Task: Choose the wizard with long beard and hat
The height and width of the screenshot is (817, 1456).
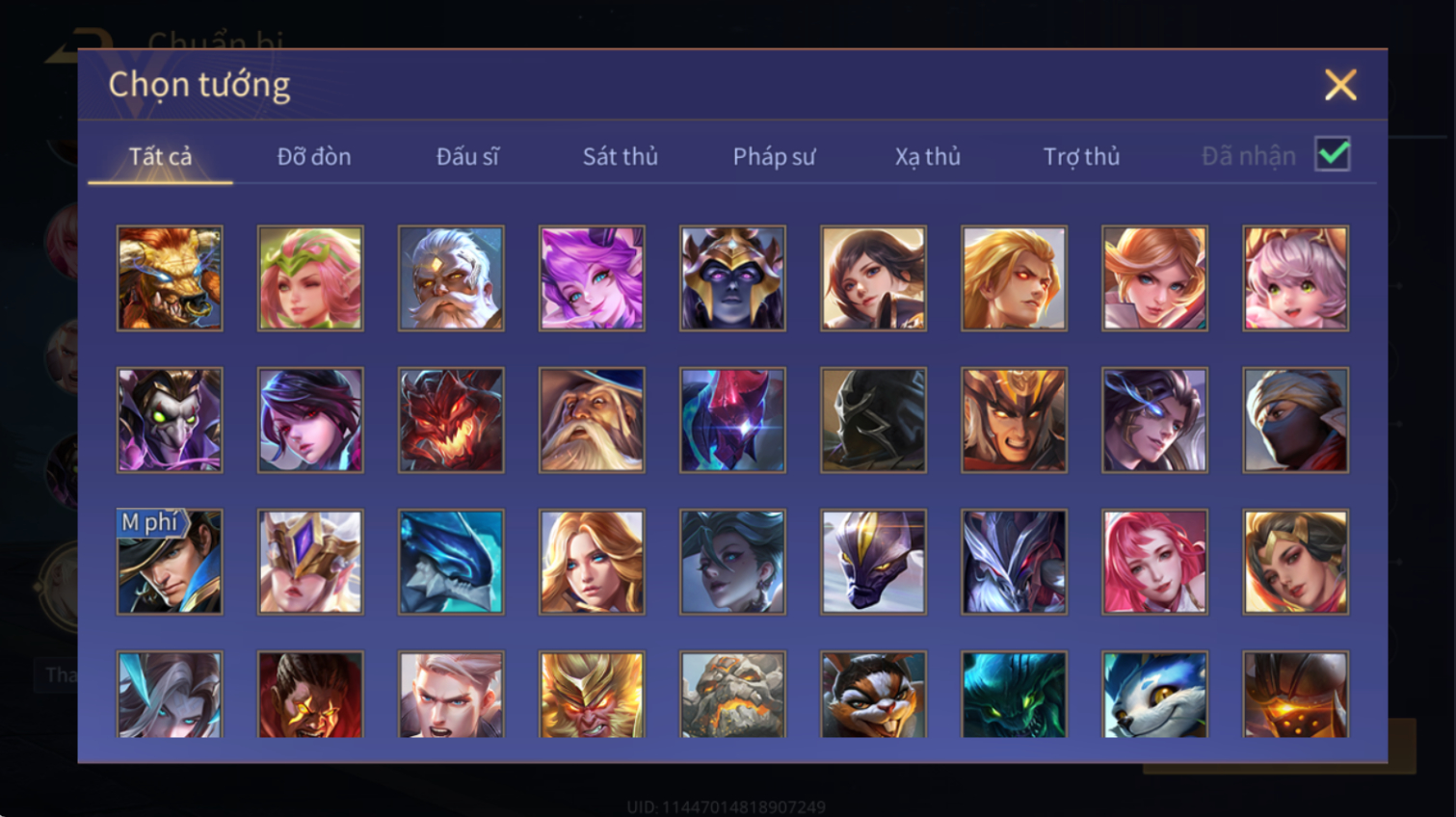Action: 592,420
